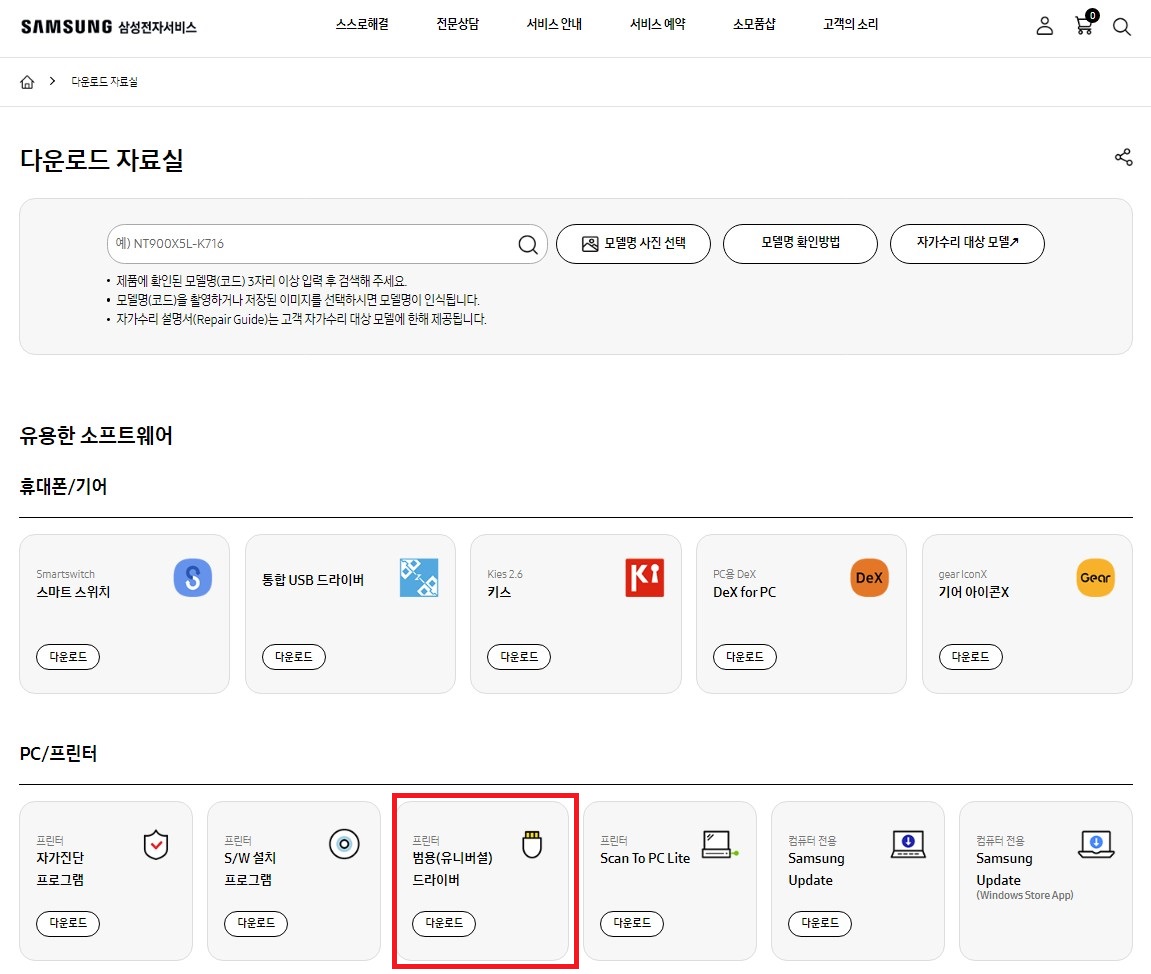Click the Samsung Update laptop icon
Image resolution: width=1151 pixels, height=974 pixels.
pyautogui.click(x=908, y=844)
